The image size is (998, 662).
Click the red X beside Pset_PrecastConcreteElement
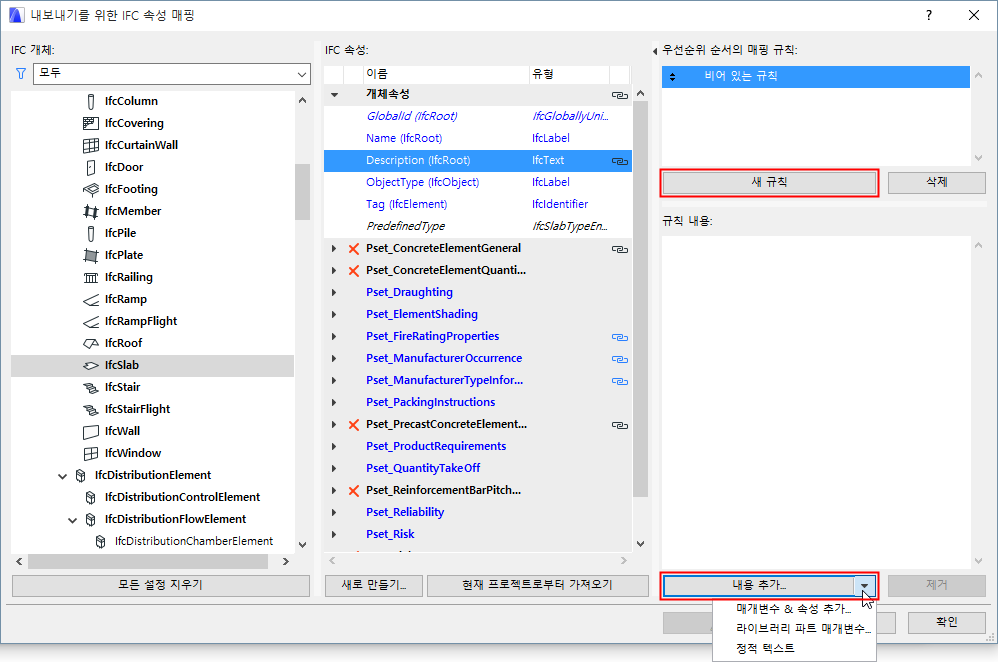click(x=354, y=425)
